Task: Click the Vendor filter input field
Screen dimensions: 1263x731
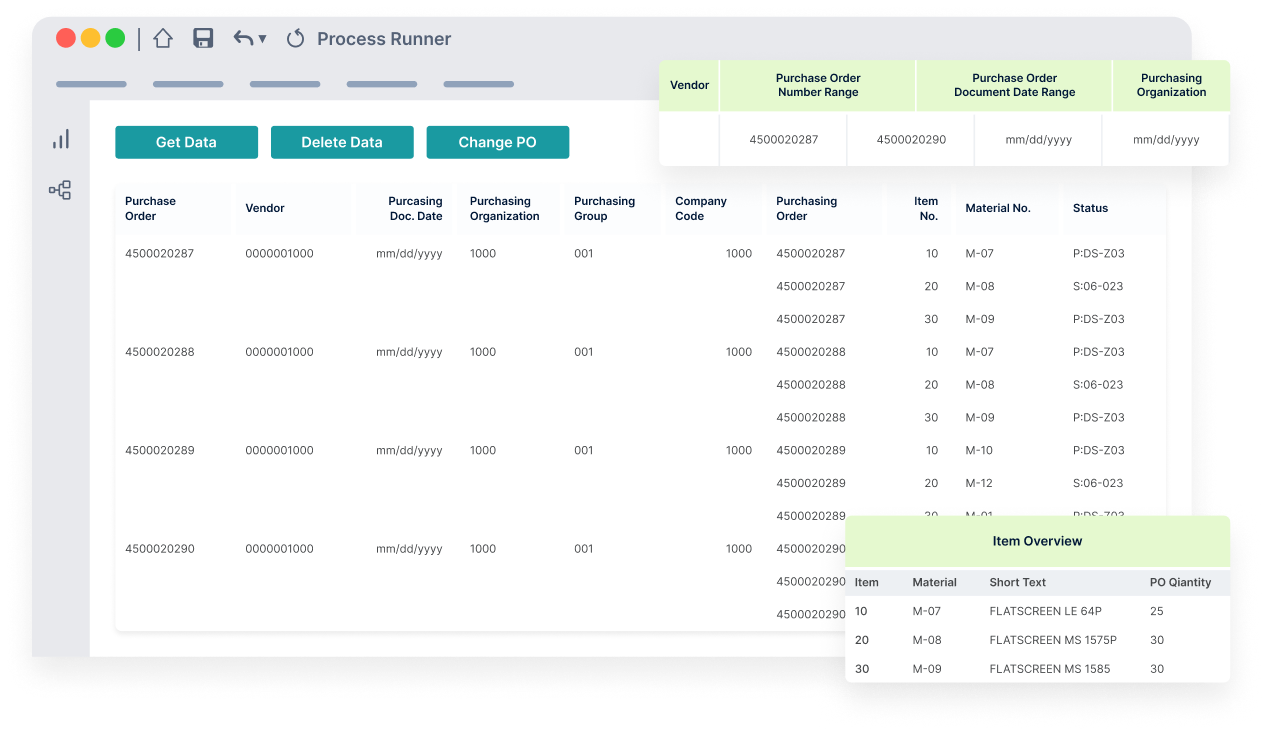Action: pos(689,140)
